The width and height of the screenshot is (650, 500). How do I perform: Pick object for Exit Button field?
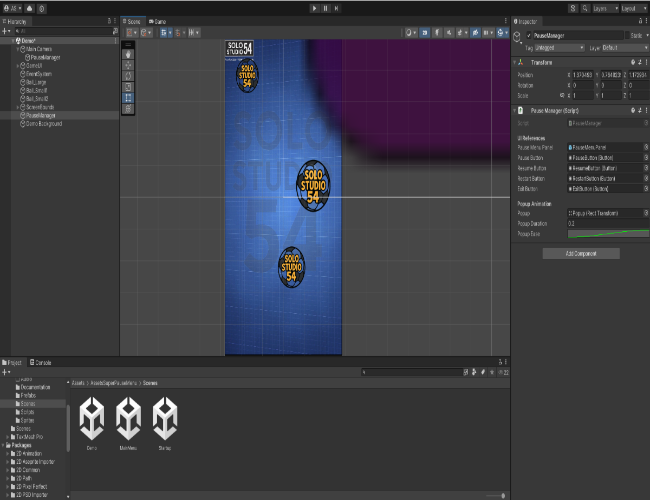tap(646, 189)
